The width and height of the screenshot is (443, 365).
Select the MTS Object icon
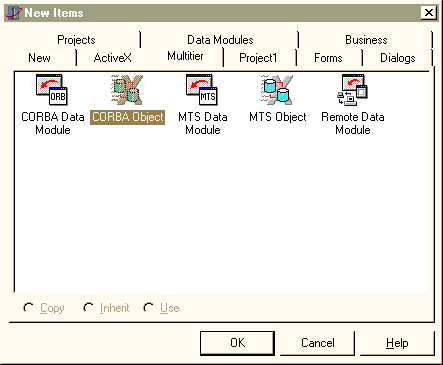point(277,90)
